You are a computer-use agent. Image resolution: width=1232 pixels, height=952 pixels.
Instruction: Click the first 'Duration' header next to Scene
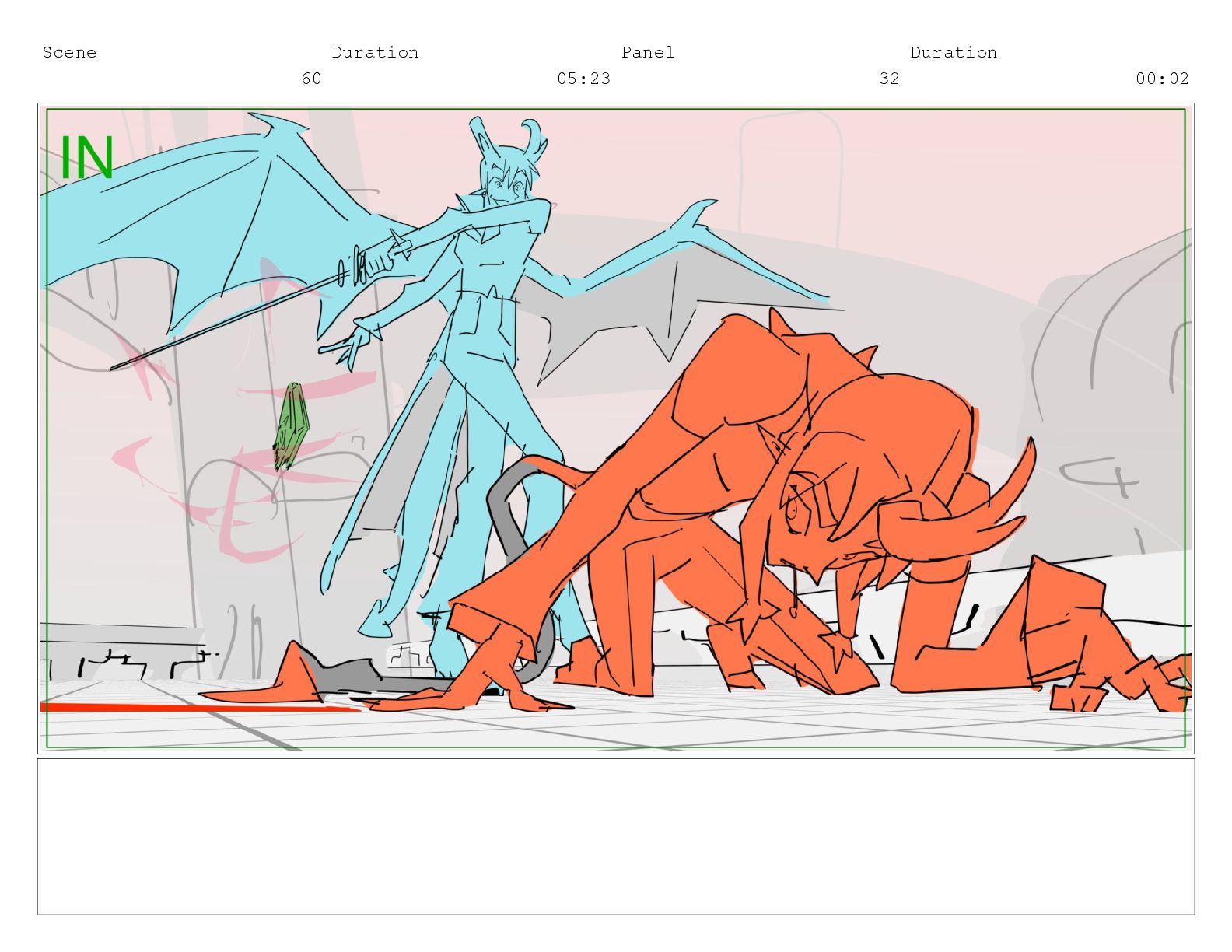(375, 53)
